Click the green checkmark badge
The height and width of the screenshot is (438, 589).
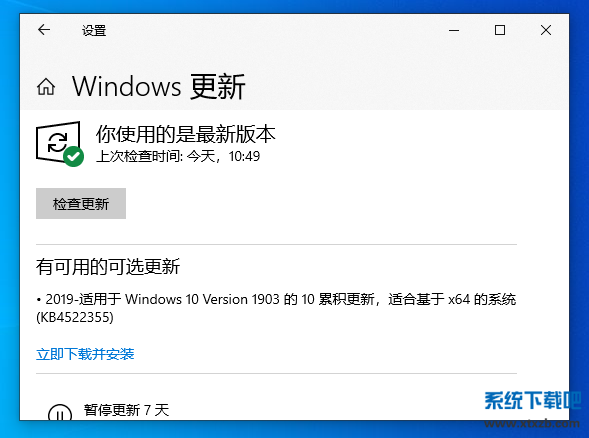click(74, 156)
